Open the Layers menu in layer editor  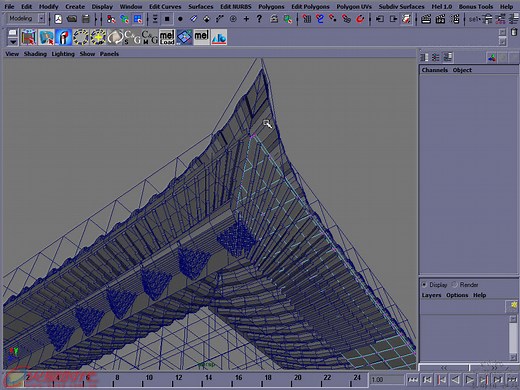tap(431, 295)
